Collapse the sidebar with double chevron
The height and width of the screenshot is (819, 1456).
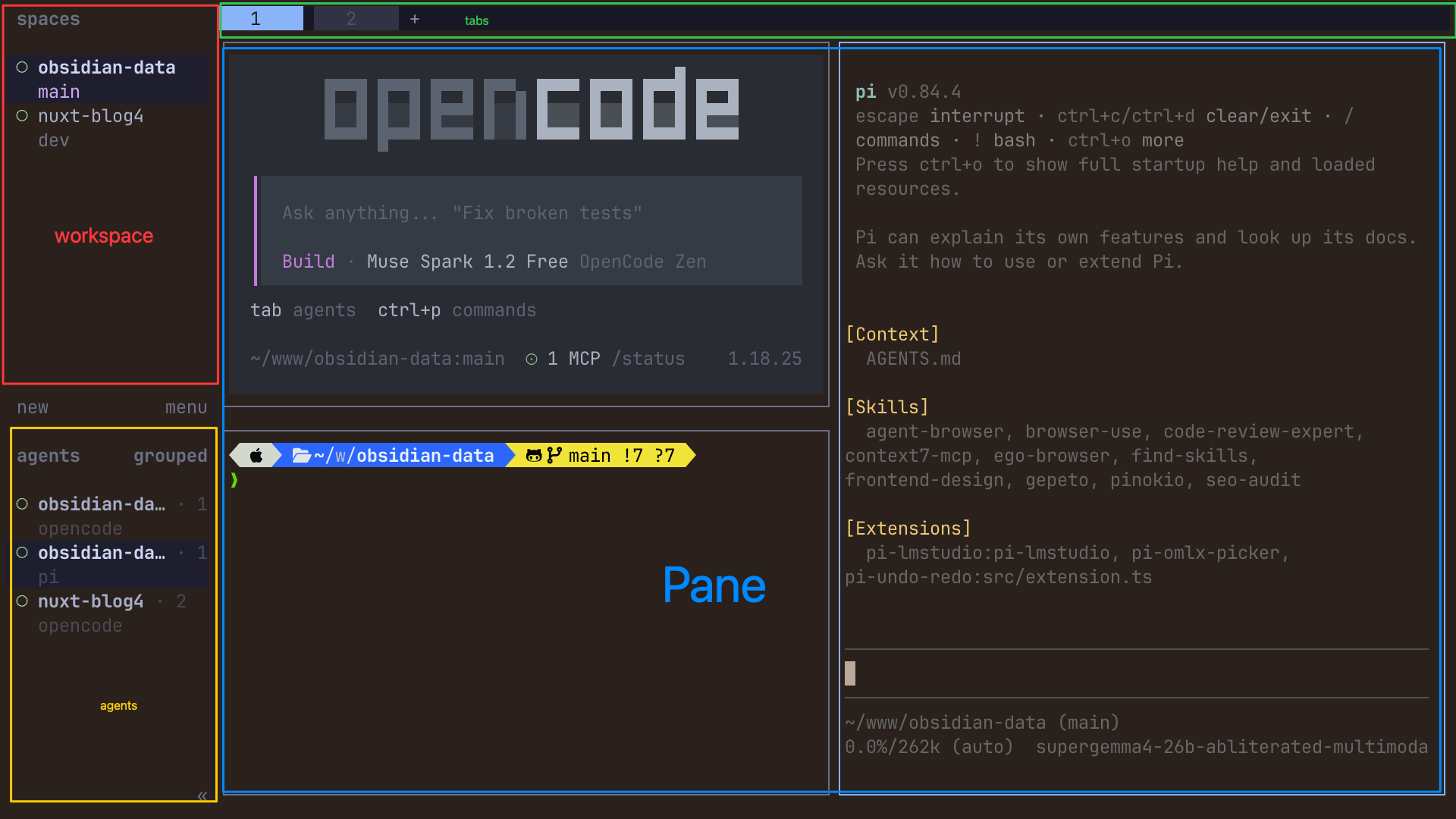point(202,795)
